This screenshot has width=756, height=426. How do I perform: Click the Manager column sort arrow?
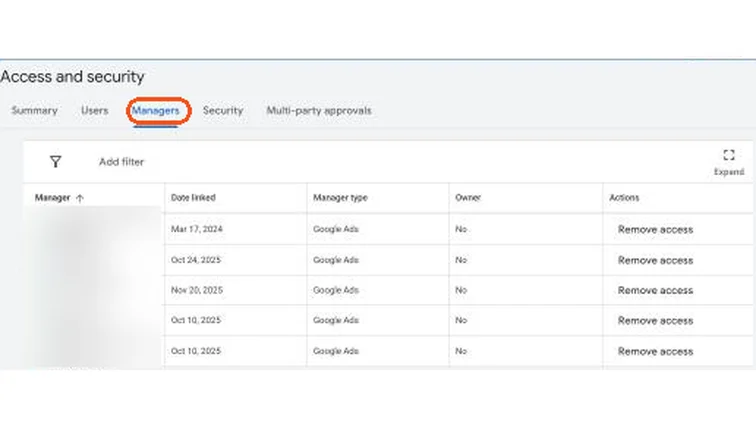pos(80,198)
